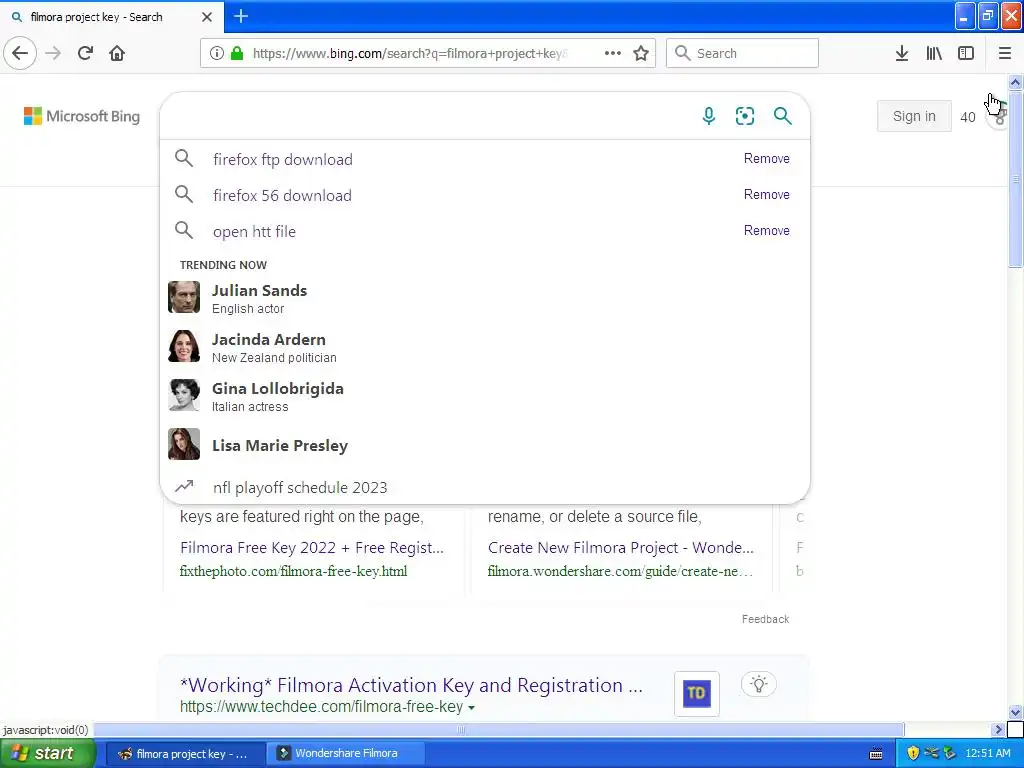
Task: Click the rewards points count of 40
Action: pyautogui.click(x=967, y=117)
